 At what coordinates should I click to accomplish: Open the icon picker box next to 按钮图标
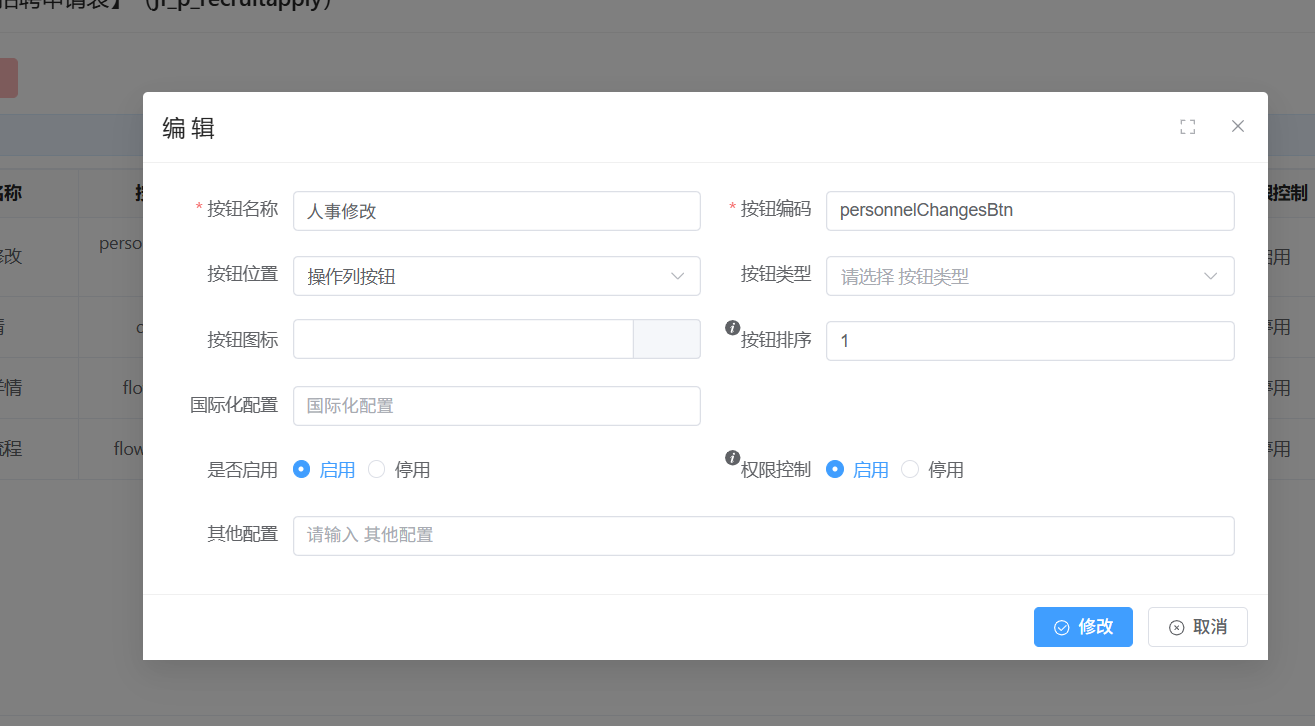pos(666,340)
